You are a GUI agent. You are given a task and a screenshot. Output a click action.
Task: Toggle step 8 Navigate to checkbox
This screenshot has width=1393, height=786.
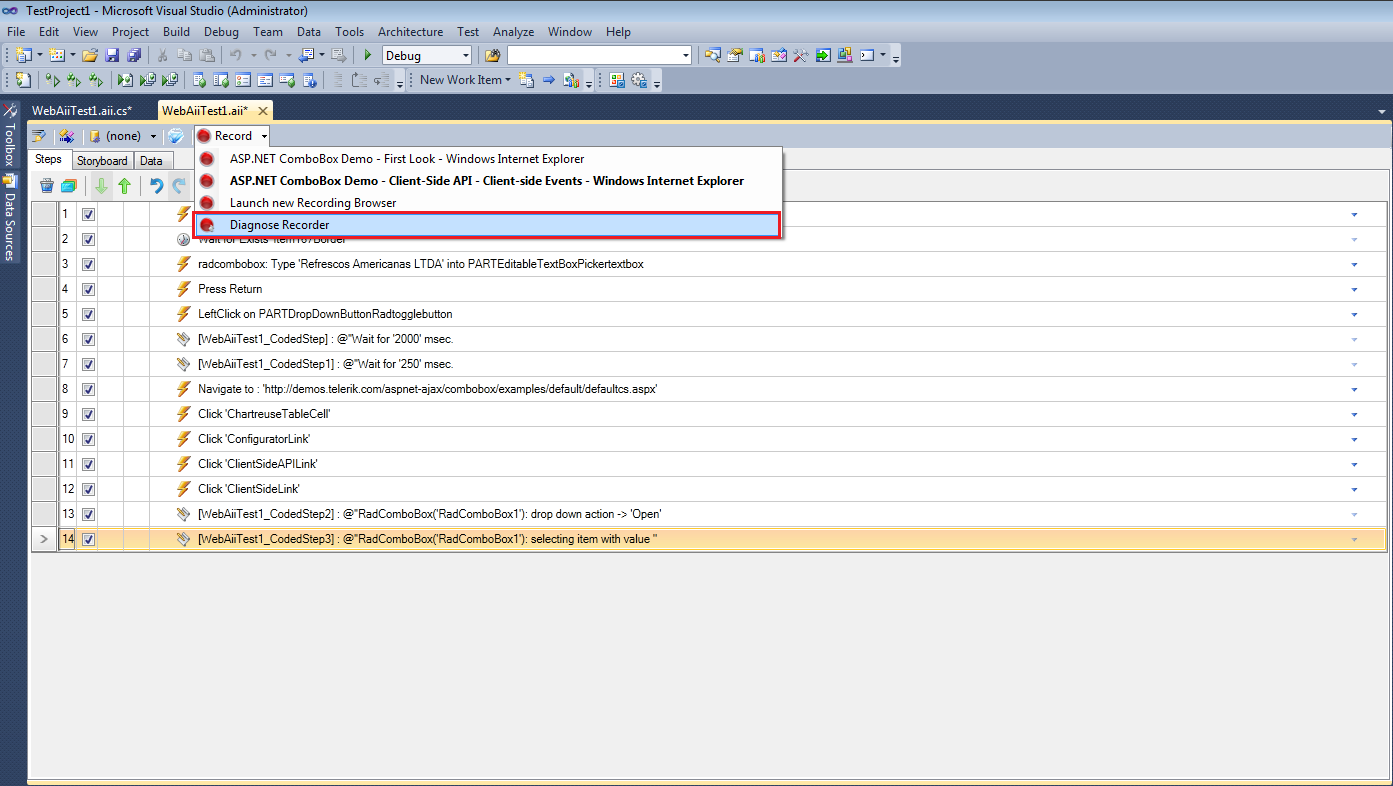(x=88, y=389)
